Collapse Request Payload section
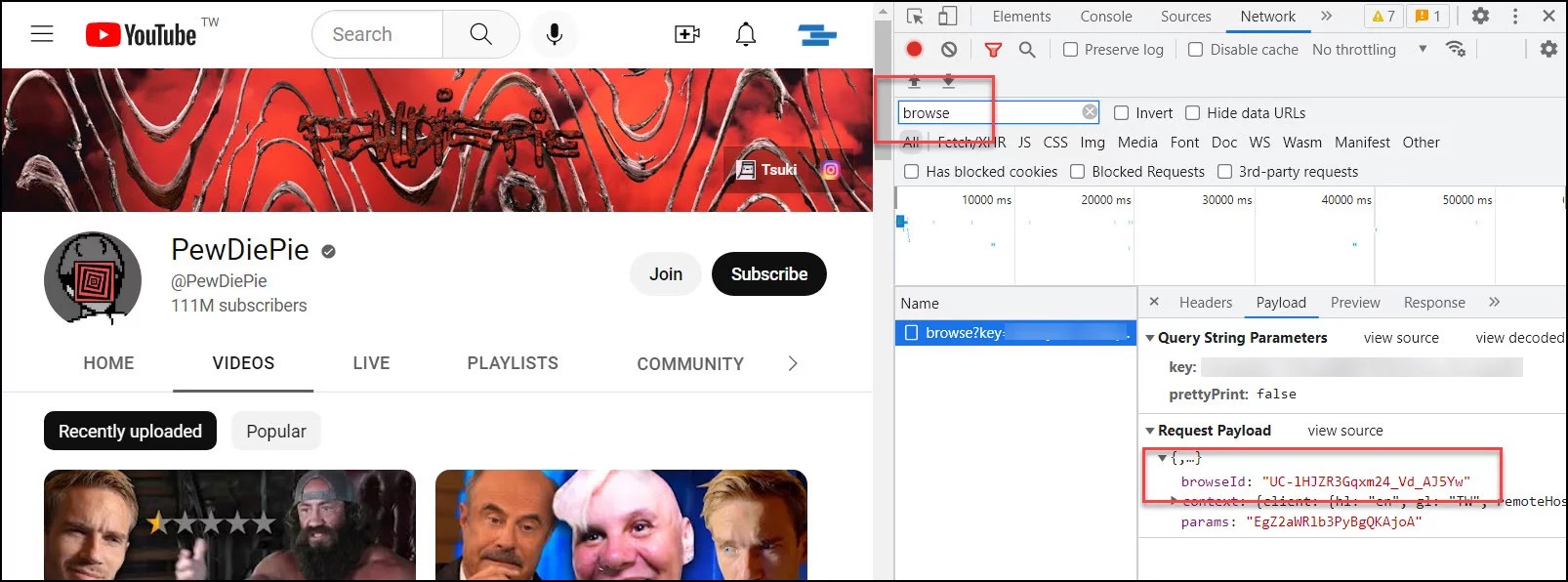The width and height of the screenshot is (1568, 582). [x=1150, y=431]
